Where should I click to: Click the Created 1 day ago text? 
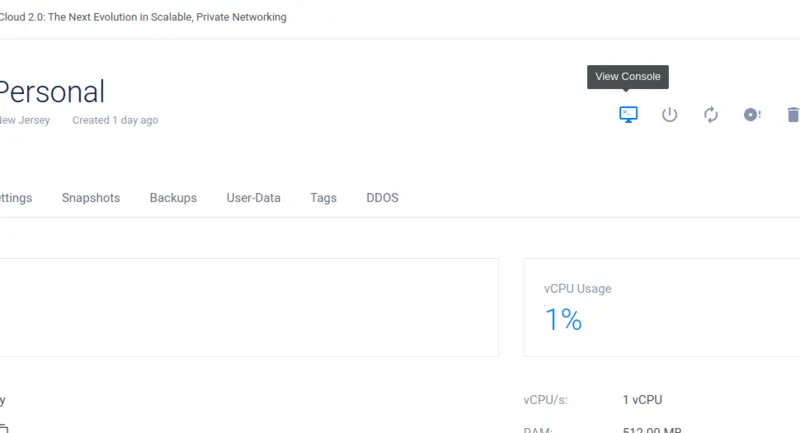tap(115, 120)
